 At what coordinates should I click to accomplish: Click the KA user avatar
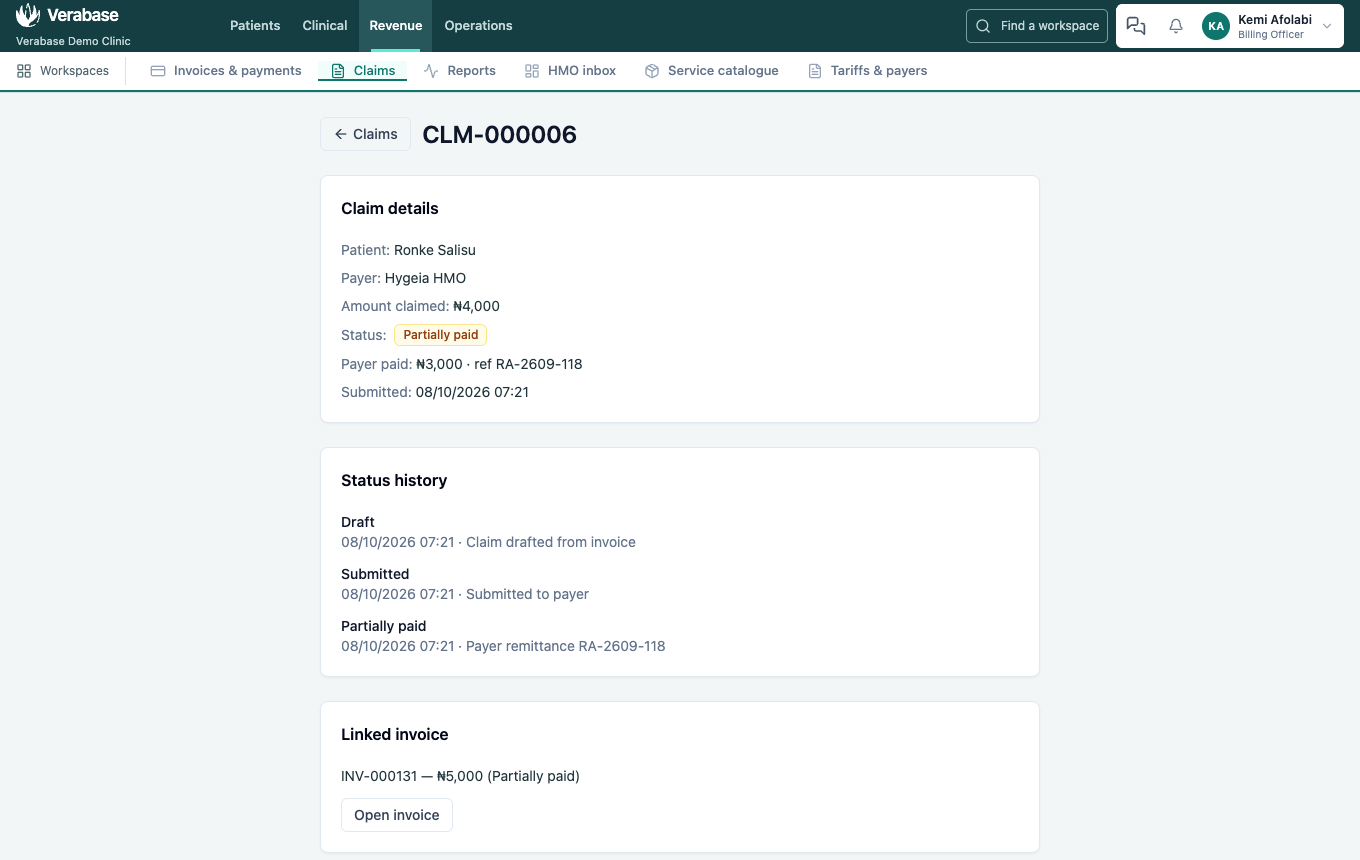point(1216,26)
